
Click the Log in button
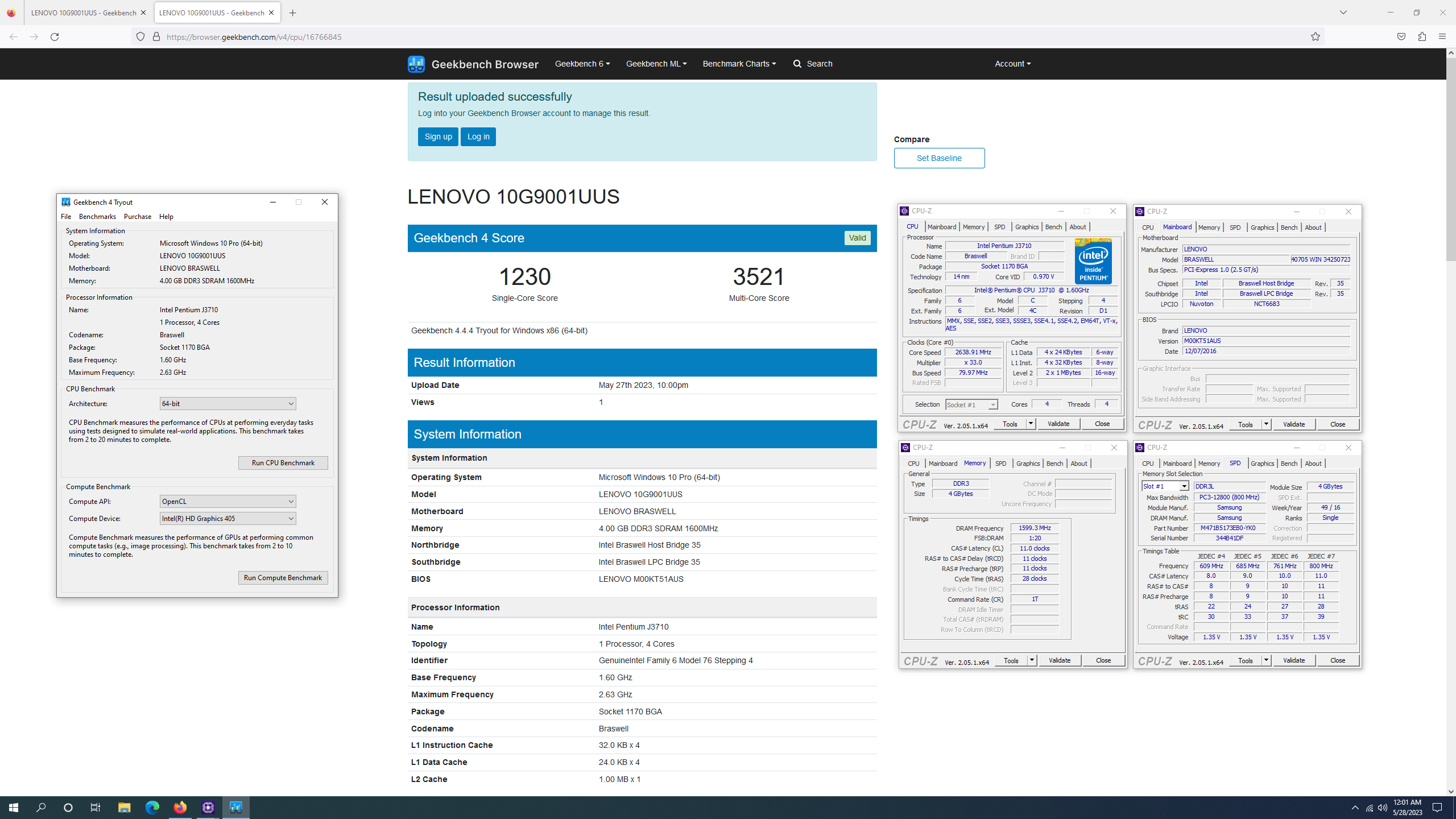click(x=478, y=136)
